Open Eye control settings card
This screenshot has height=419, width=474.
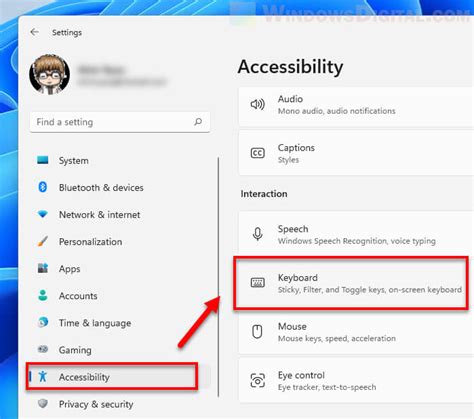[356, 380]
